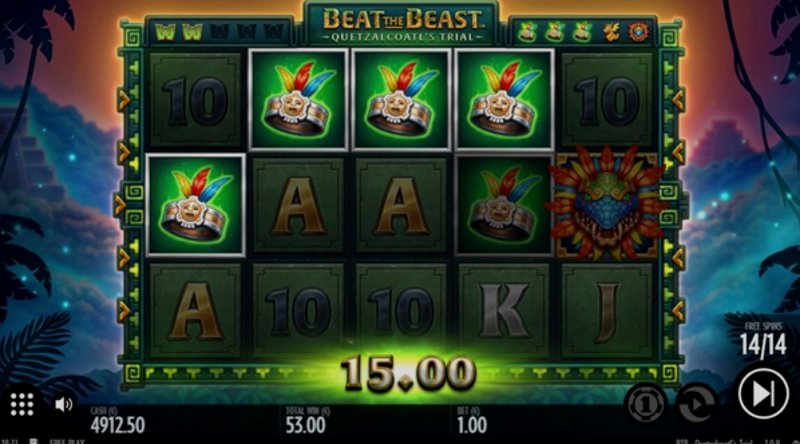
Task: Click the Beat the Beast title logo
Action: [402, 24]
